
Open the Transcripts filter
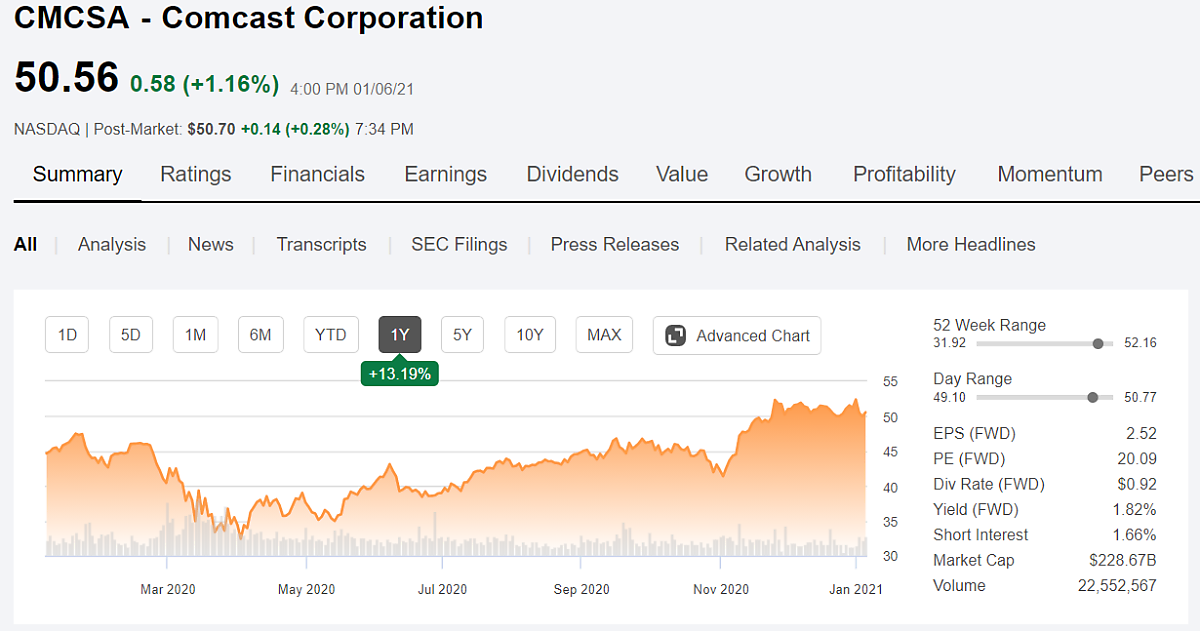(321, 244)
